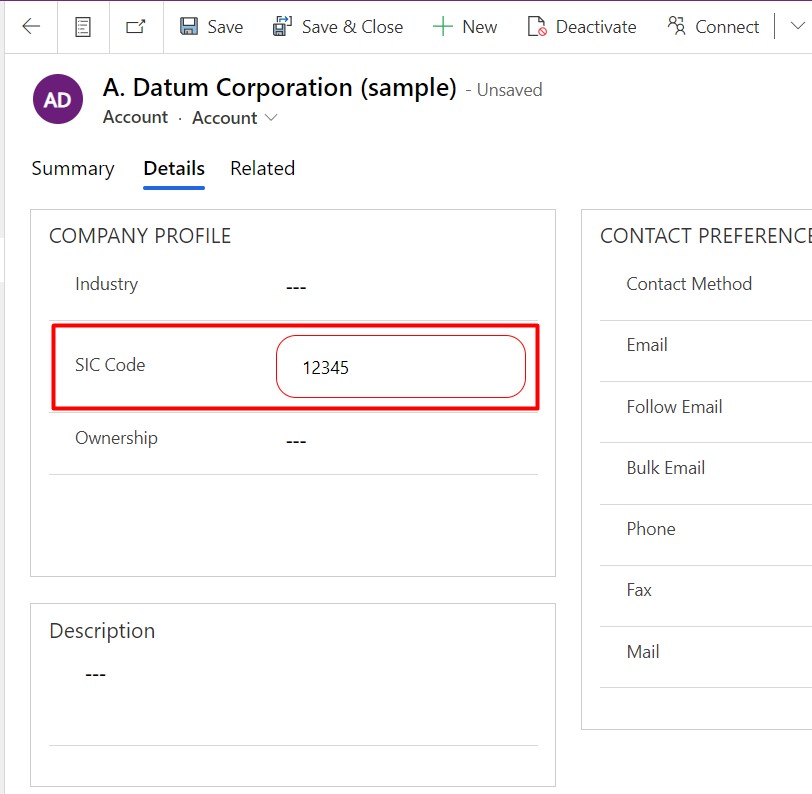Screen dimensions: 812x794
Task: Switch to the Summary tab
Action: coord(73,168)
